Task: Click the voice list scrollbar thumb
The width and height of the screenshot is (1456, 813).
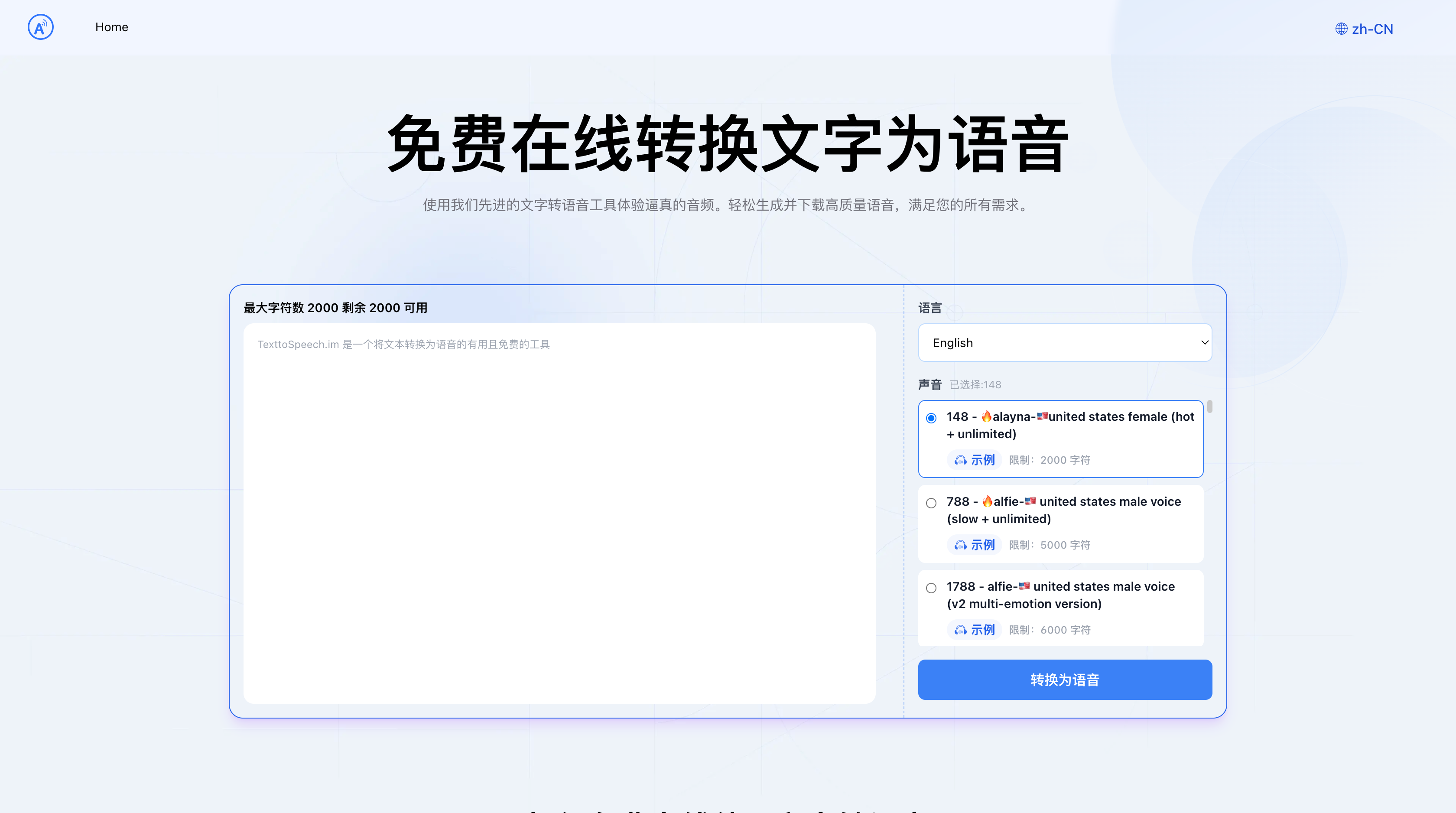Action: coord(1209,406)
